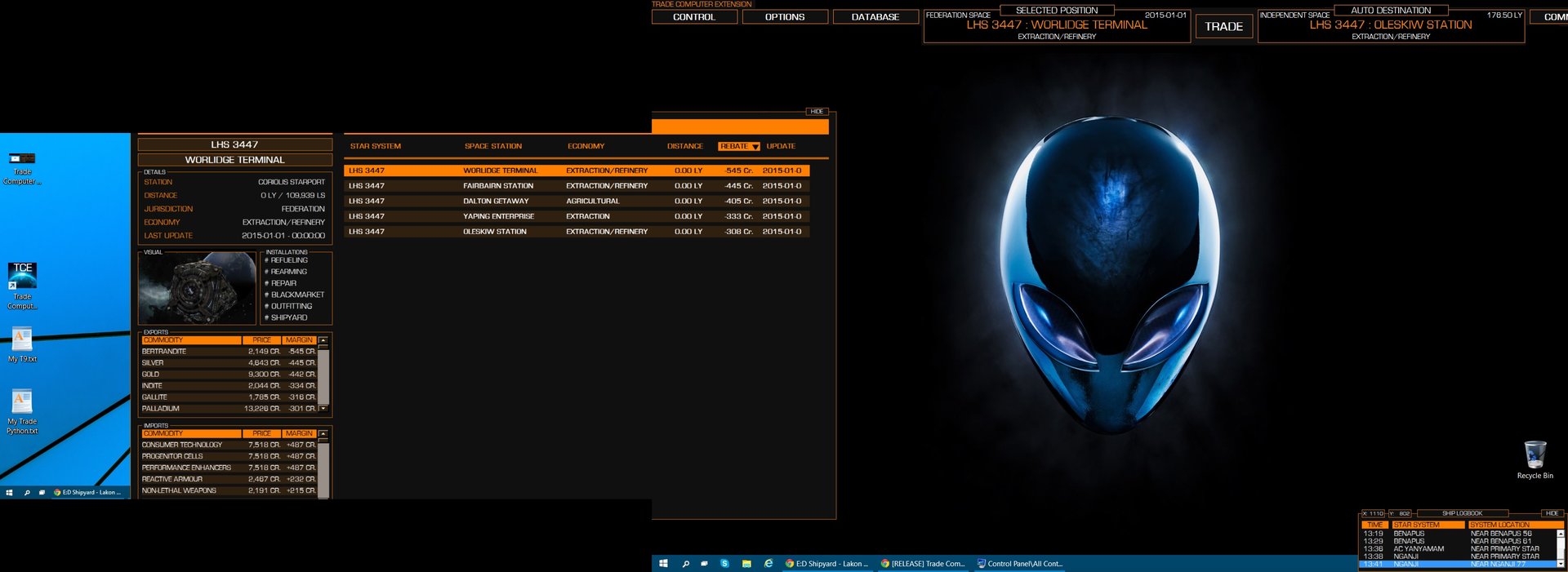Sort list by ECONOMY column
This screenshot has width=1568, height=572.
[x=586, y=146]
